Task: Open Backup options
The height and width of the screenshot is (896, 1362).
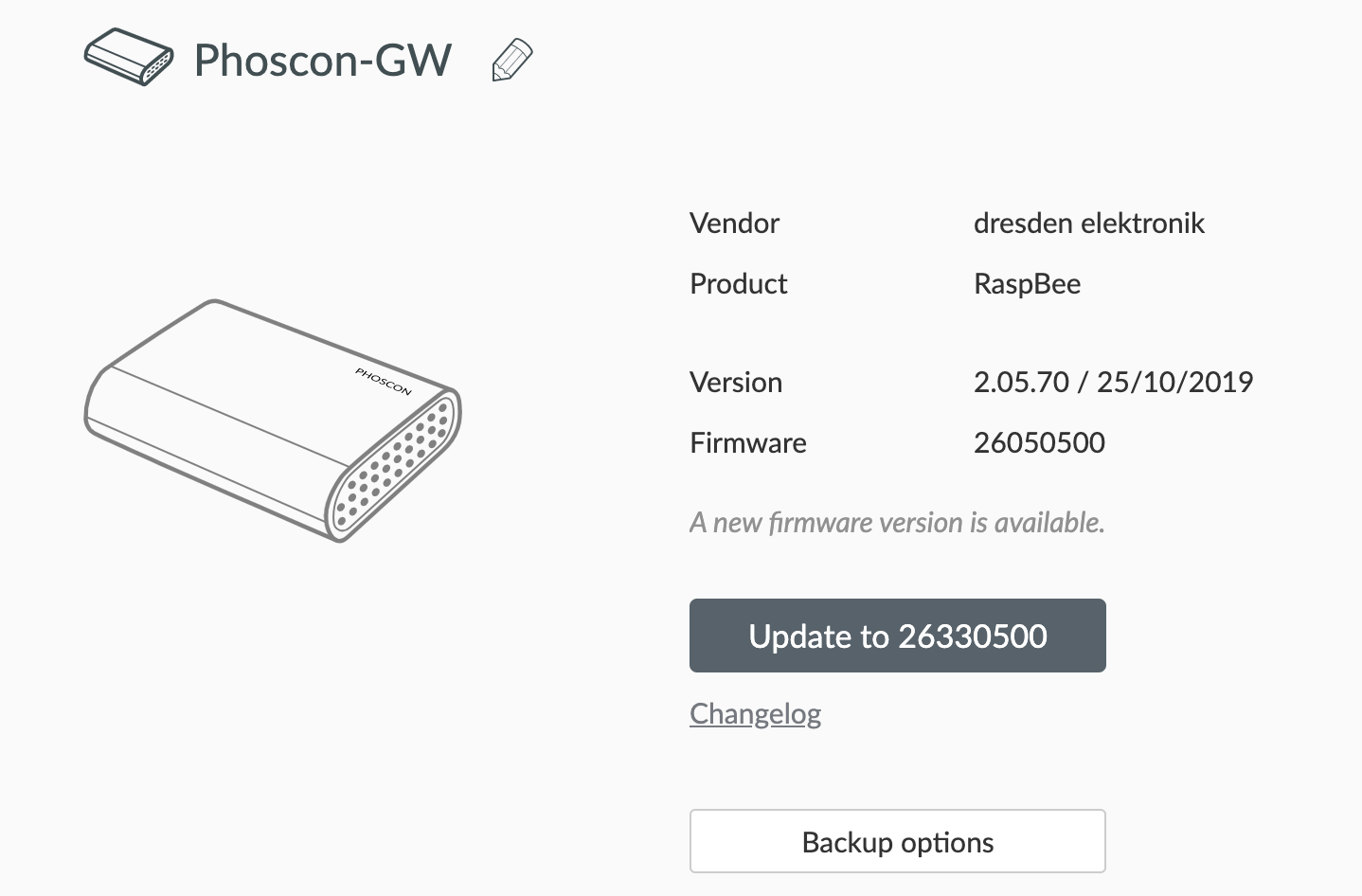Action: 897,841
